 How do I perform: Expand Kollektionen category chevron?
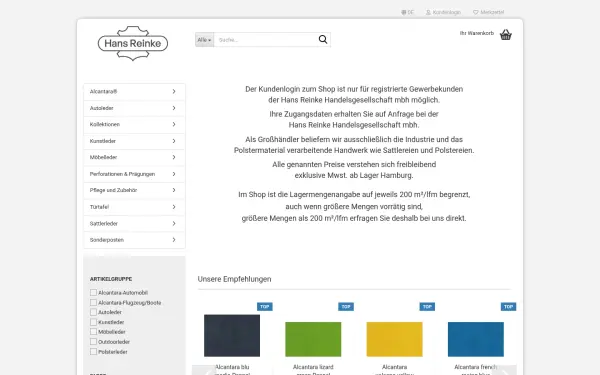click(x=174, y=124)
